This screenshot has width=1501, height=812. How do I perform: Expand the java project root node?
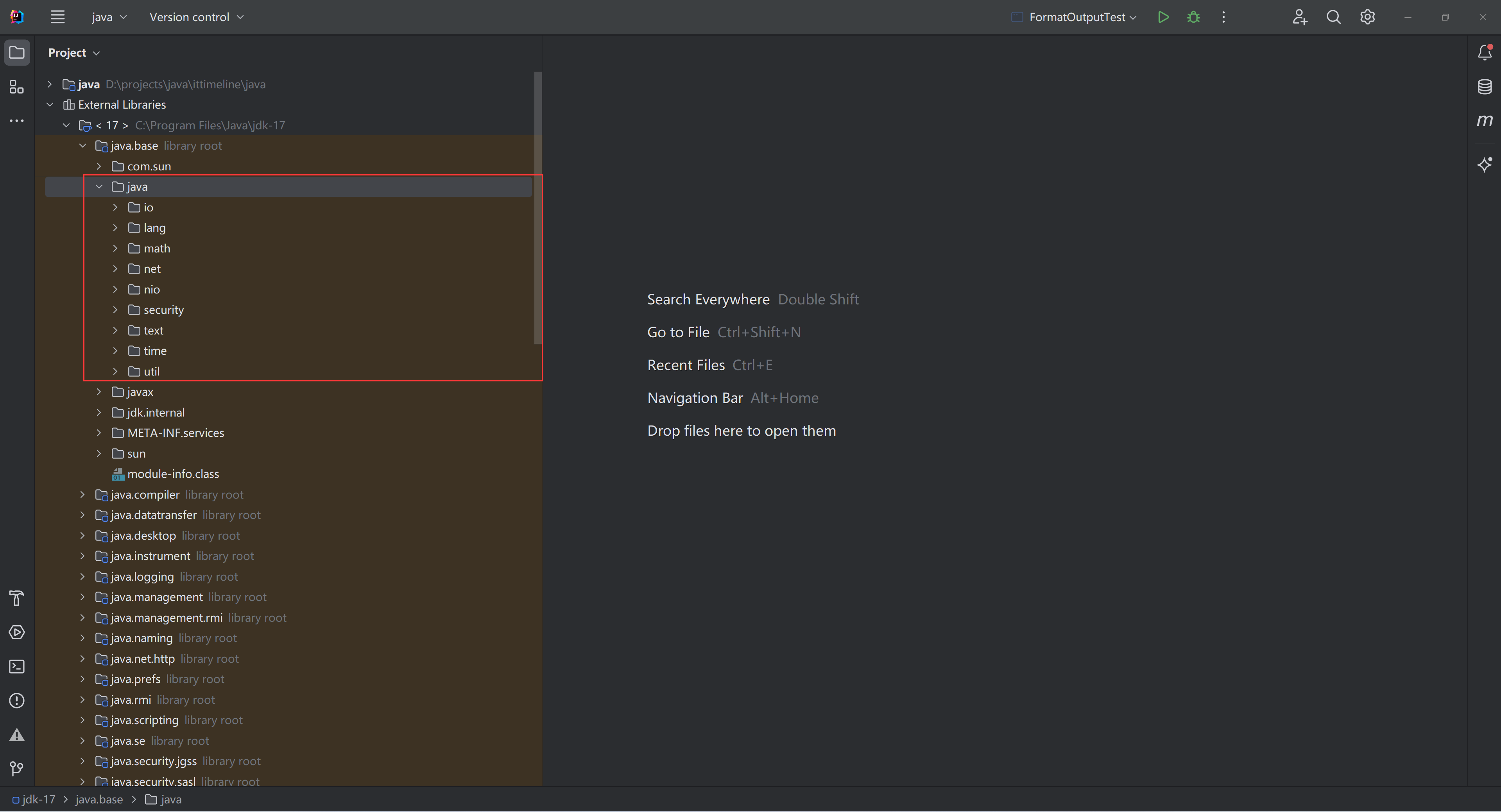(x=50, y=84)
